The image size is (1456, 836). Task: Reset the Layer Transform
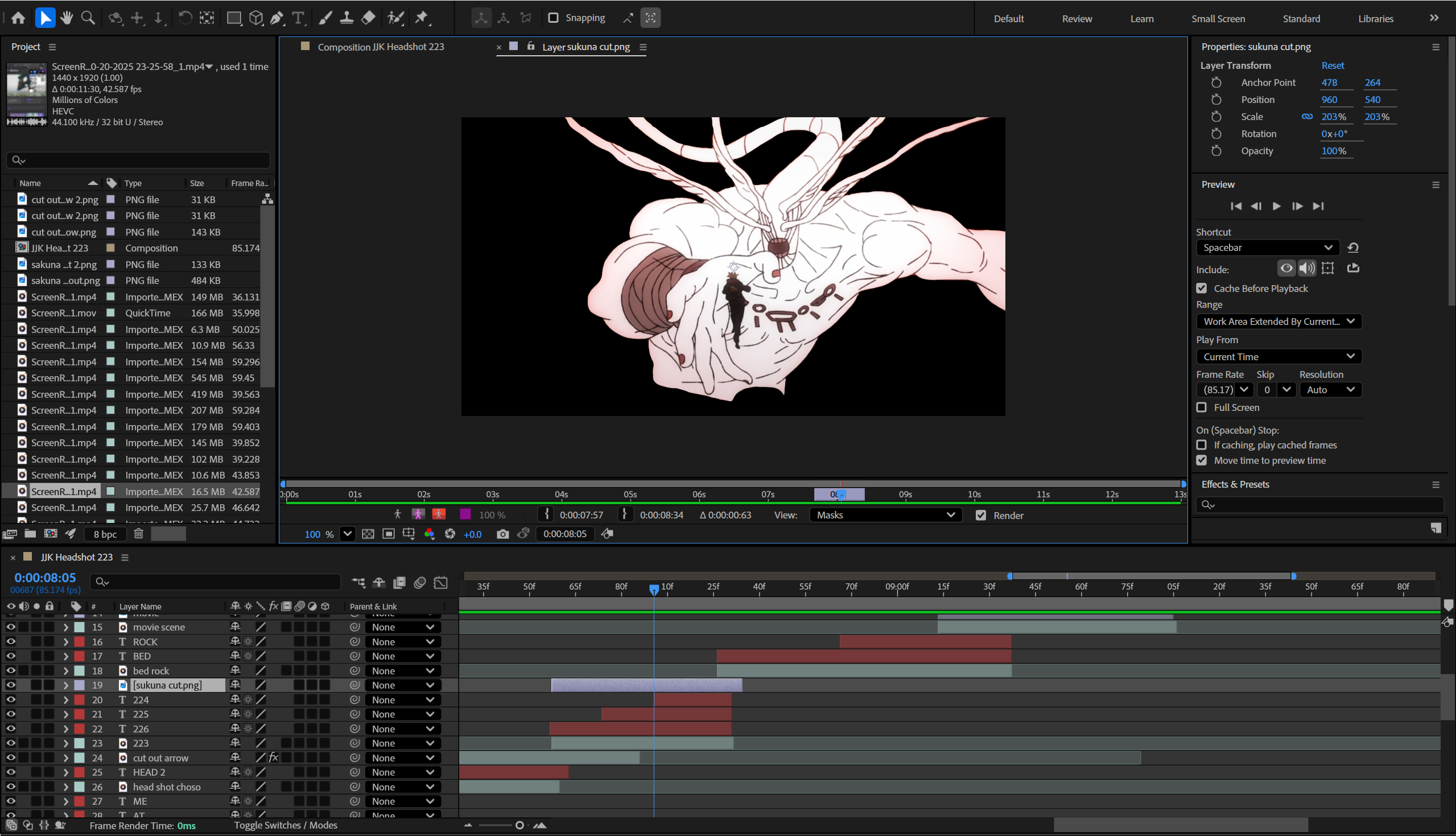pos(1332,65)
